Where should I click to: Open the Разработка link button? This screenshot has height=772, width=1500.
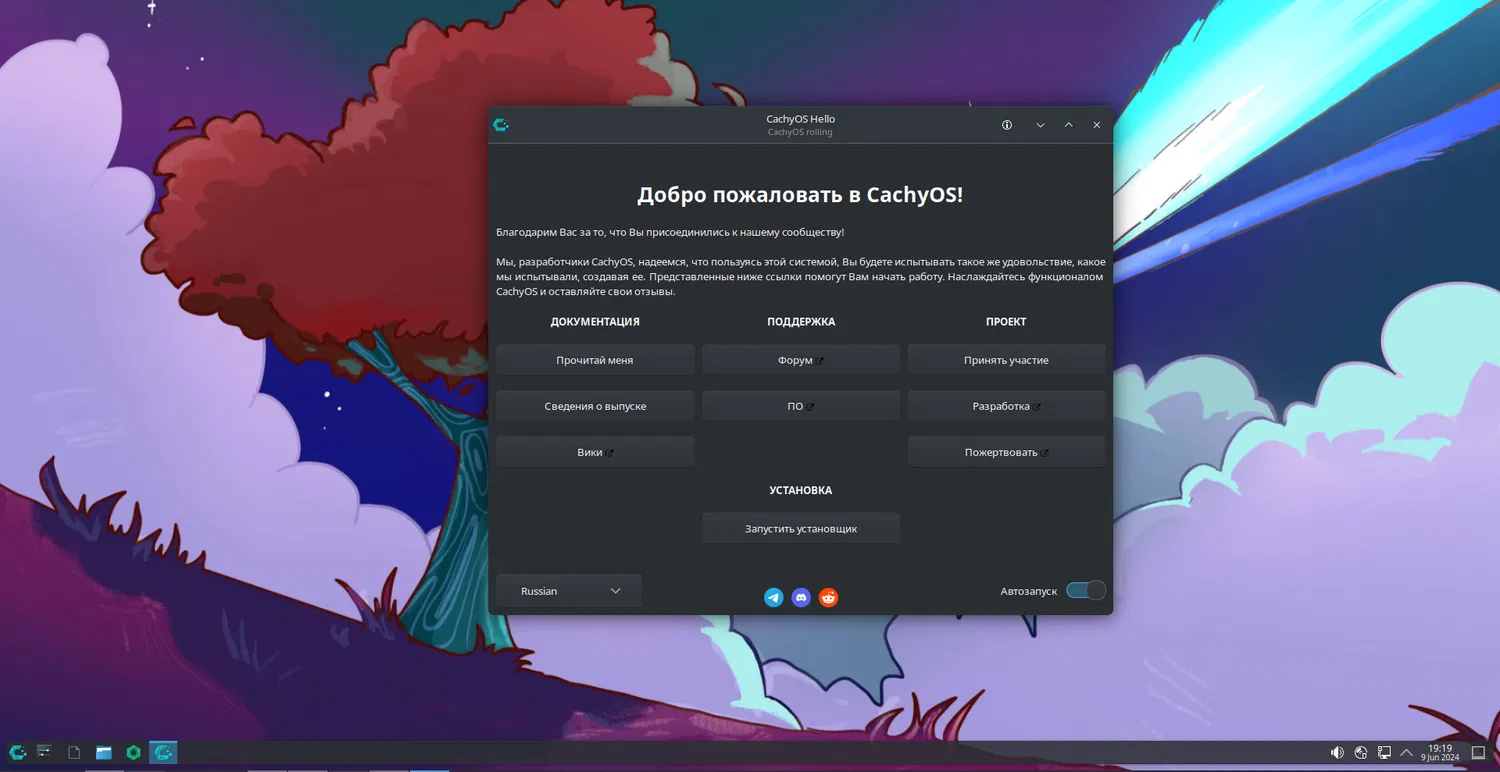tap(1007, 406)
